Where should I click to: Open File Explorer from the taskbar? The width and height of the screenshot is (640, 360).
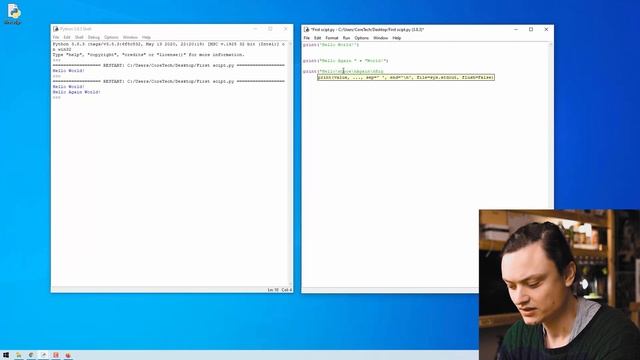click(x=18, y=355)
